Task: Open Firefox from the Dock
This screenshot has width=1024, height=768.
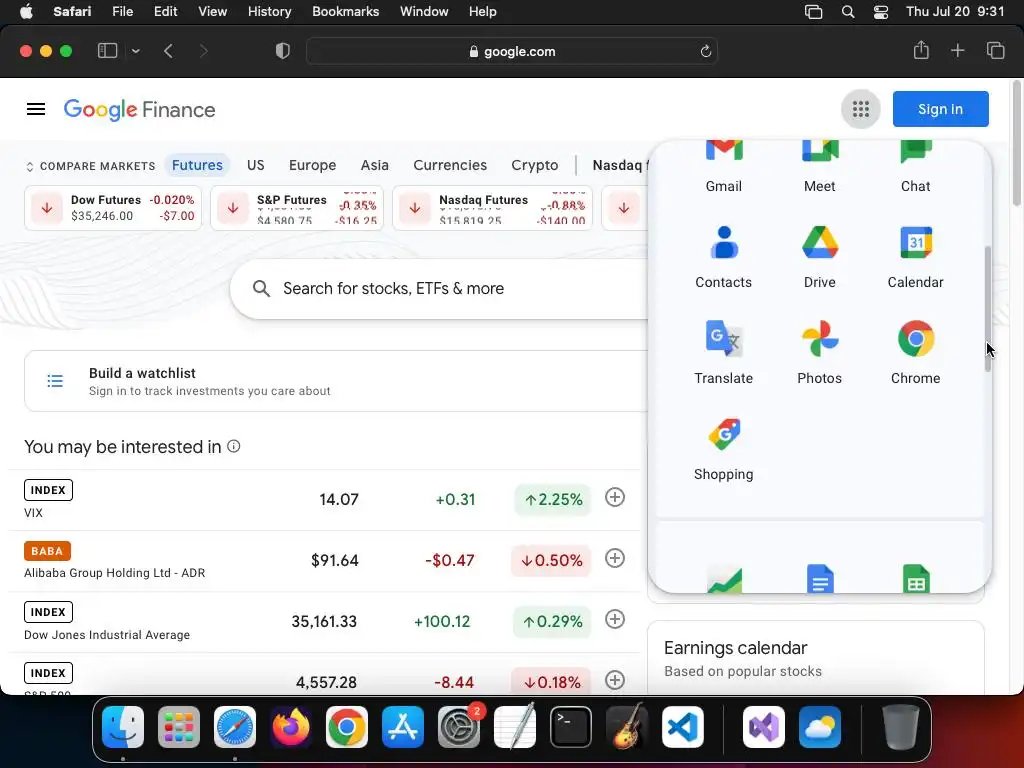Action: pyautogui.click(x=291, y=726)
